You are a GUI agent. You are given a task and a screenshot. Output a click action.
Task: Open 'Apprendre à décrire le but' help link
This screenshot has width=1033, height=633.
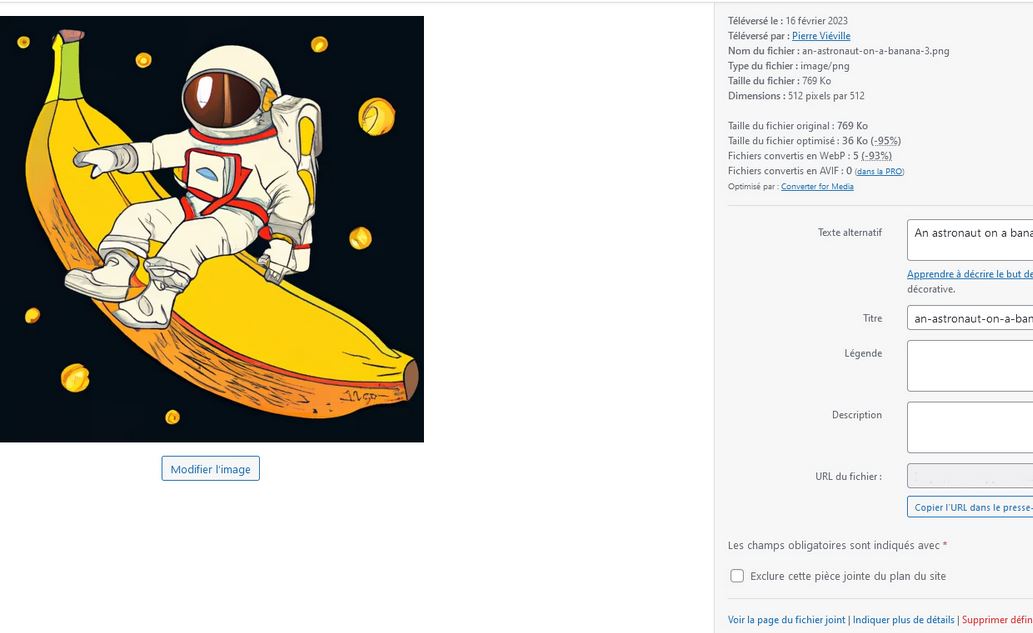[969, 274]
